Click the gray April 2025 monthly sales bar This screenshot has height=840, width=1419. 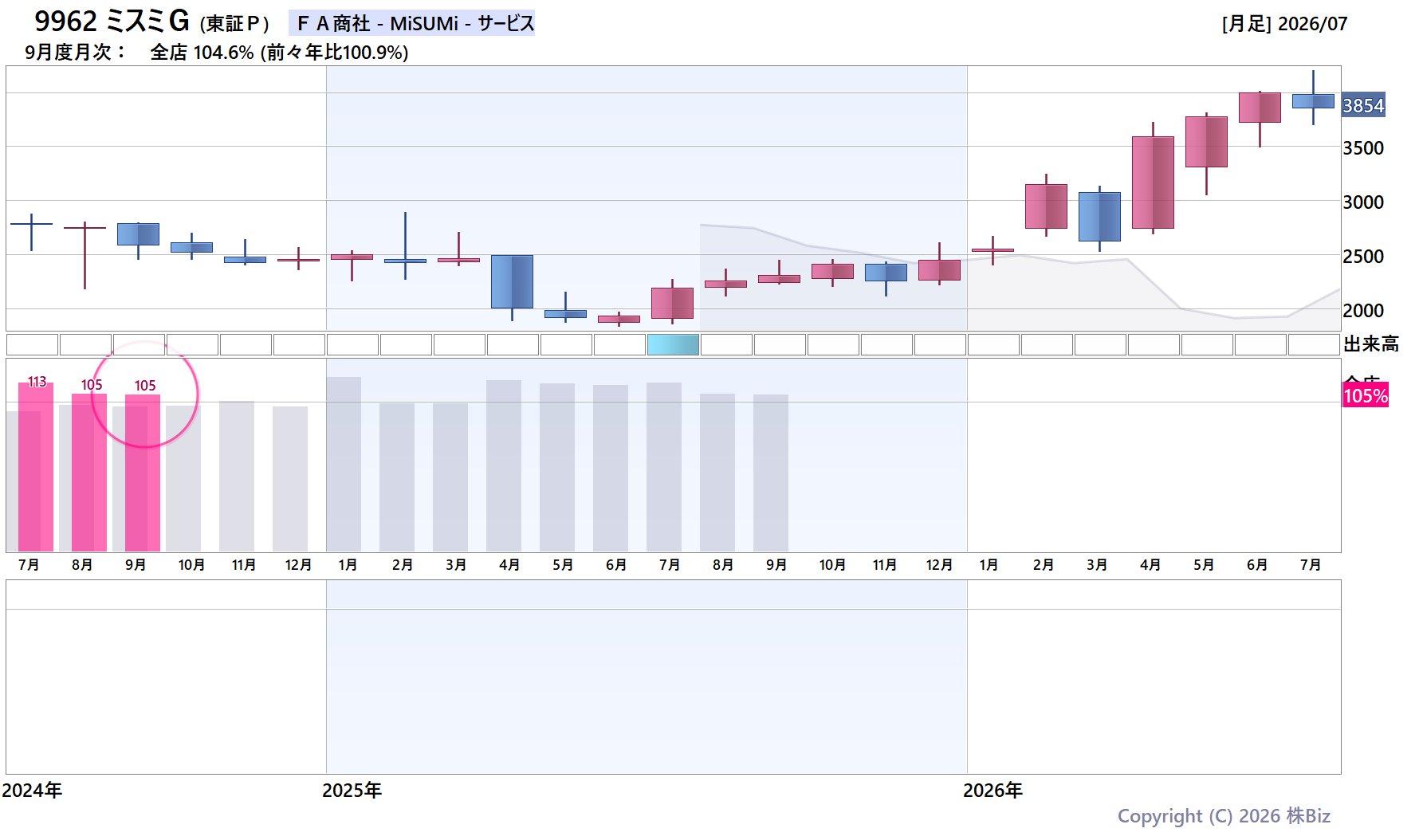(504, 465)
